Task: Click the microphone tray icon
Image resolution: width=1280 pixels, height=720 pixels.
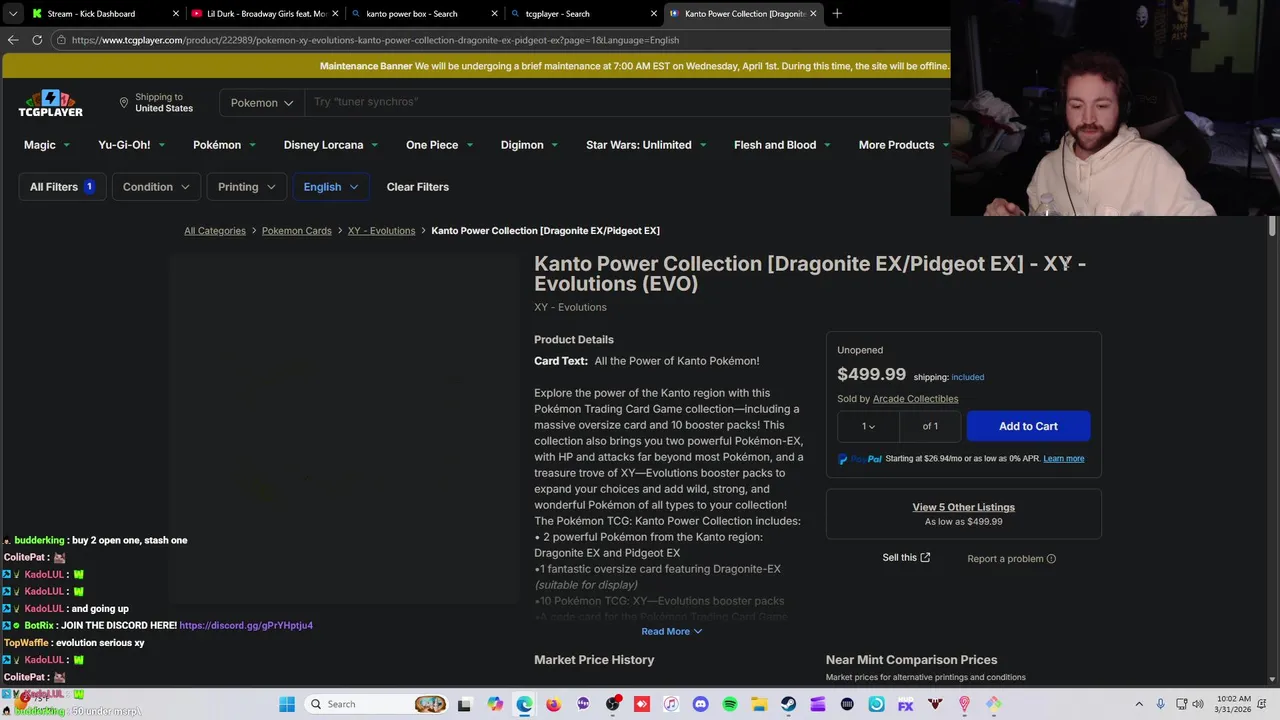Action: (x=1160, y=704)
